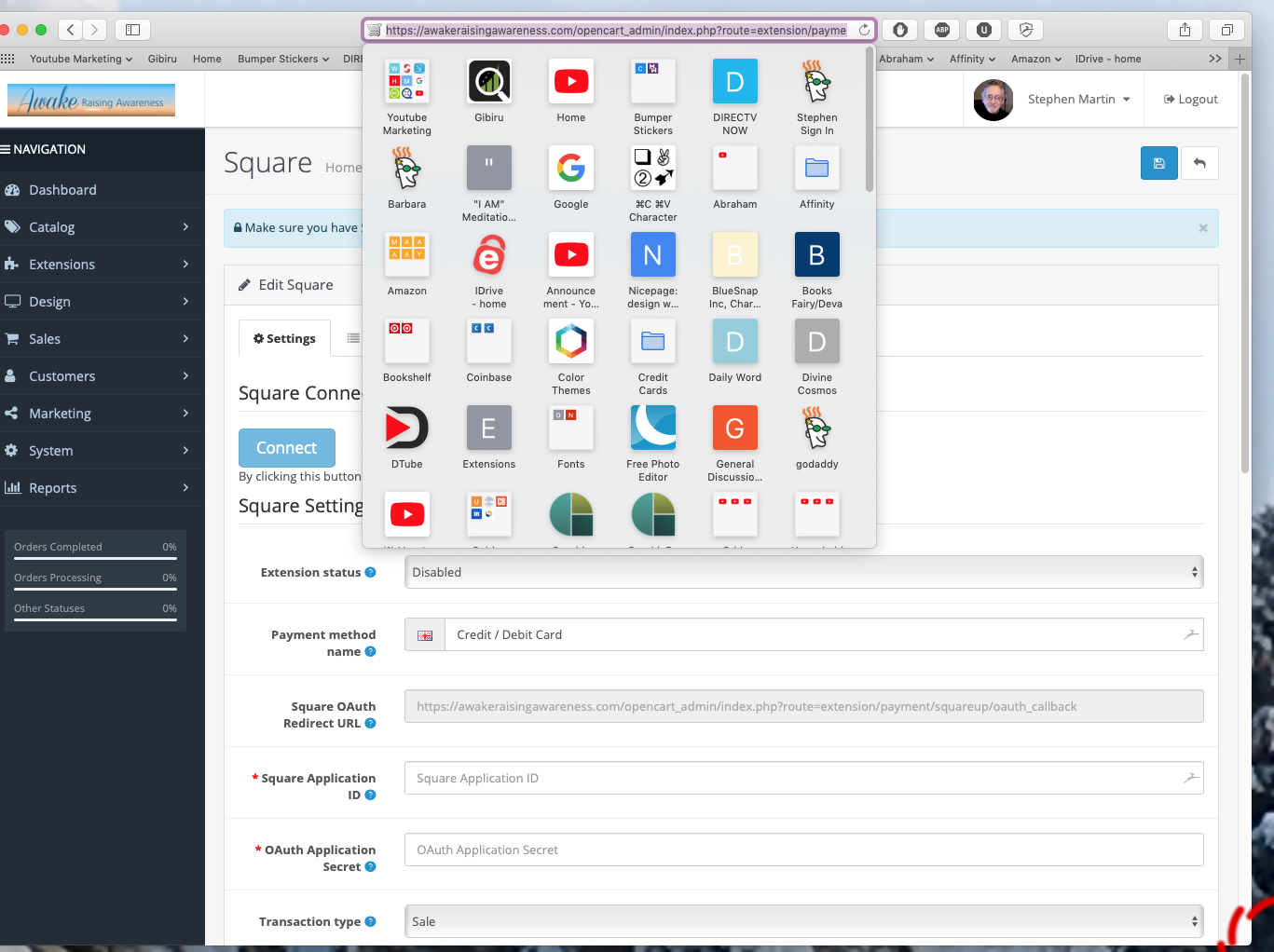Open the Gibiru favorite icon

pos(489,82)
